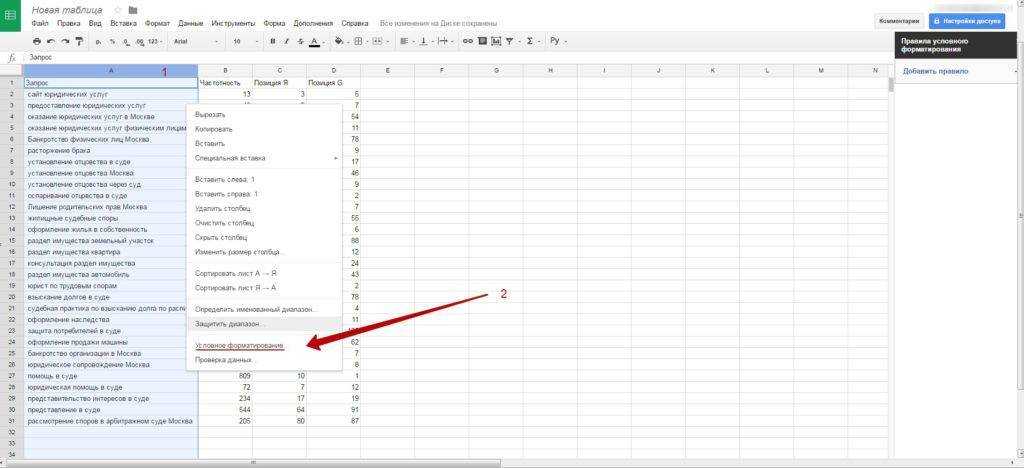Image resolution: width=1024 pixels, height=468 pixels.
Task: Open the fill color bucket
Action: click(340, 41)
